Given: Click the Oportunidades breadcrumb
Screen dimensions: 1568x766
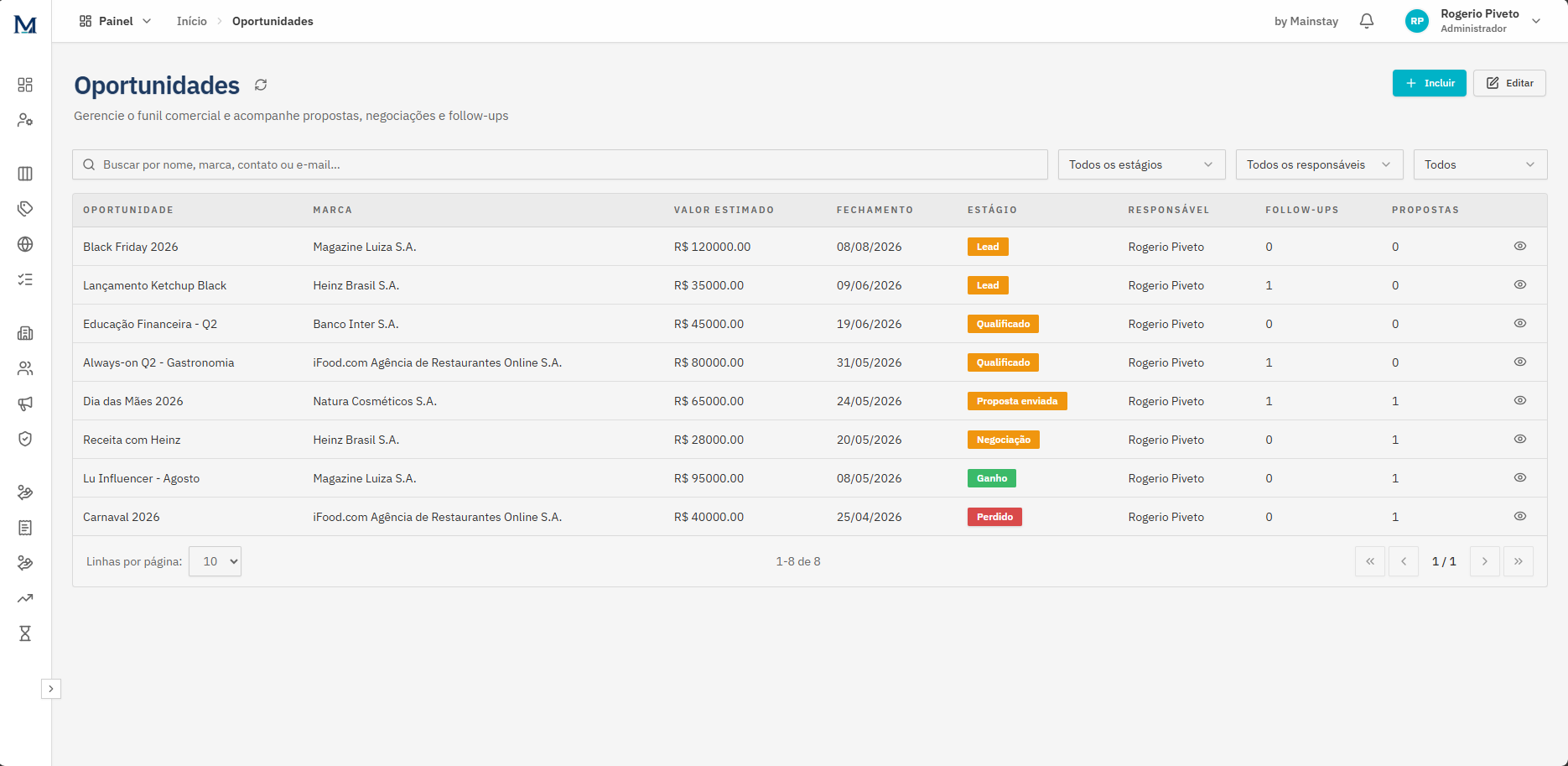Looking at the screenshot, I should tap(273, 21).
